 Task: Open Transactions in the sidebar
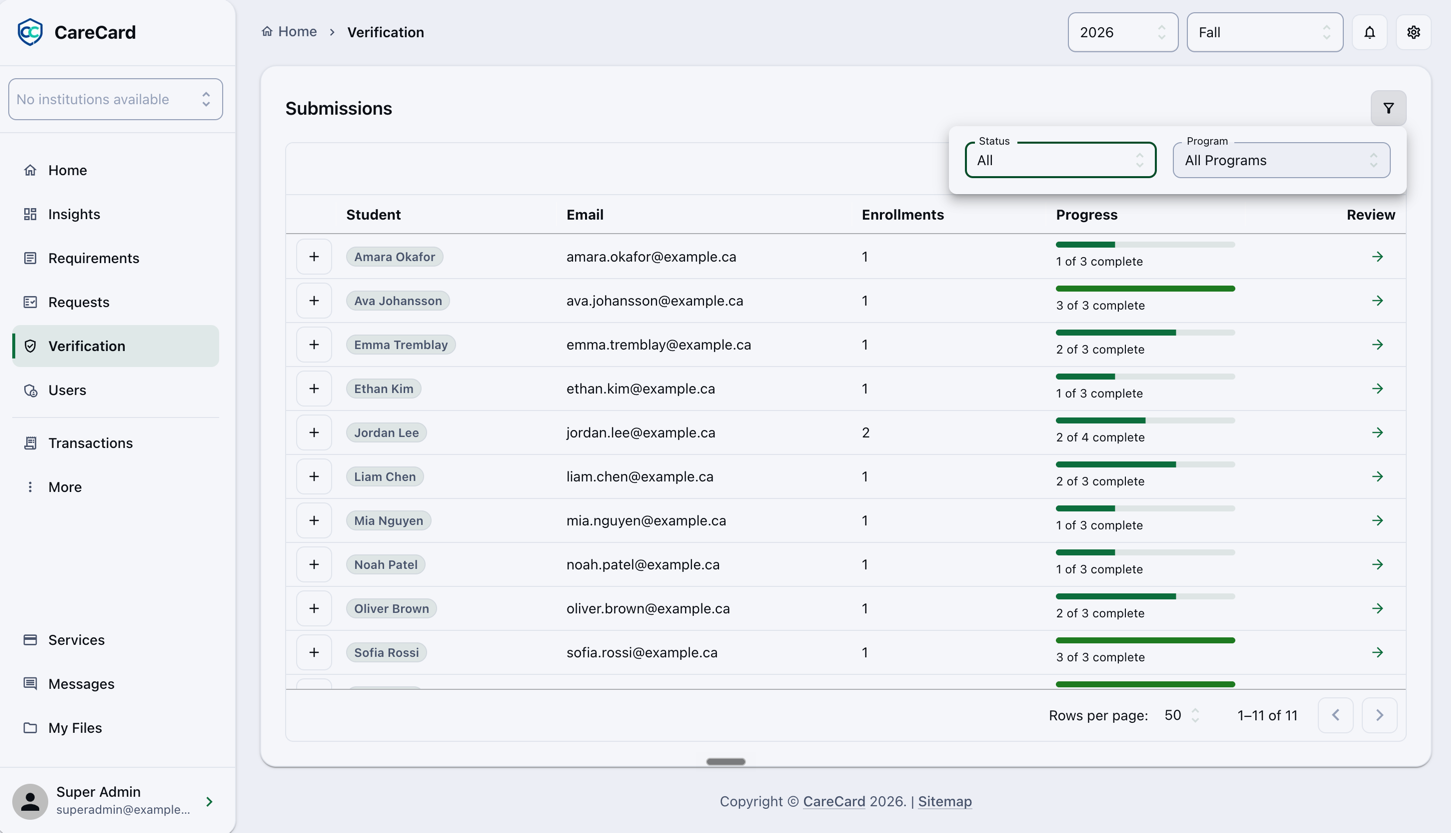(115, 443)
